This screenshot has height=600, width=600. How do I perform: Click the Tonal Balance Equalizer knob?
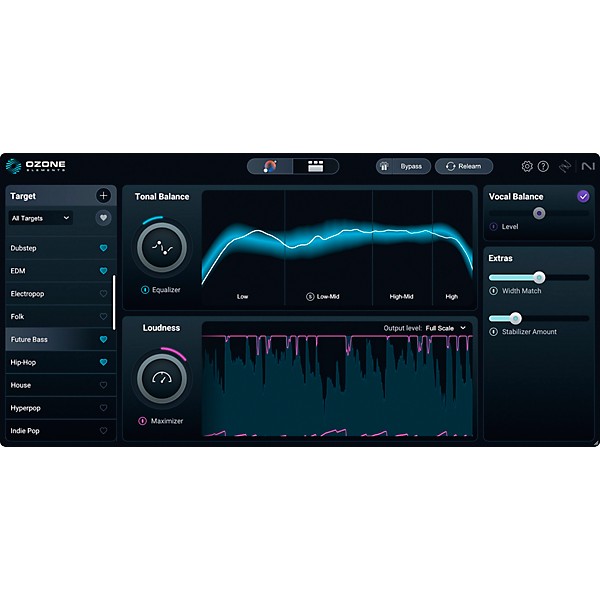click(162, 247)
